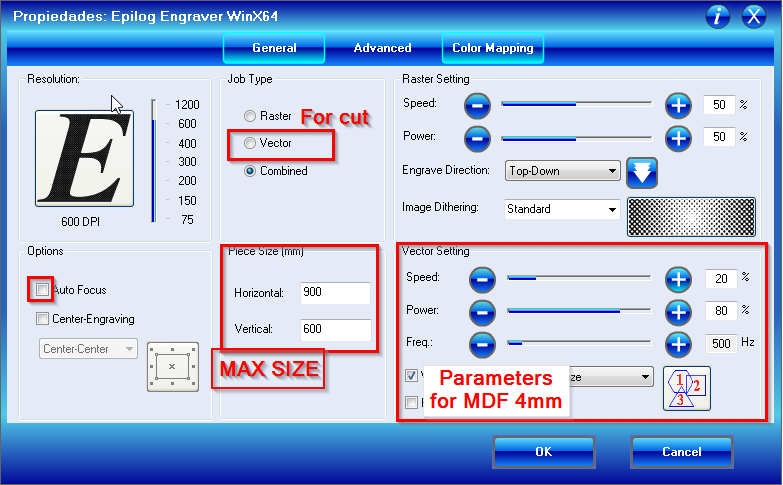The width and height of the screenshot is (783, 485).
Task: Uncheck the checked vector sorting checkbox
Action: [x=411, y=375]
